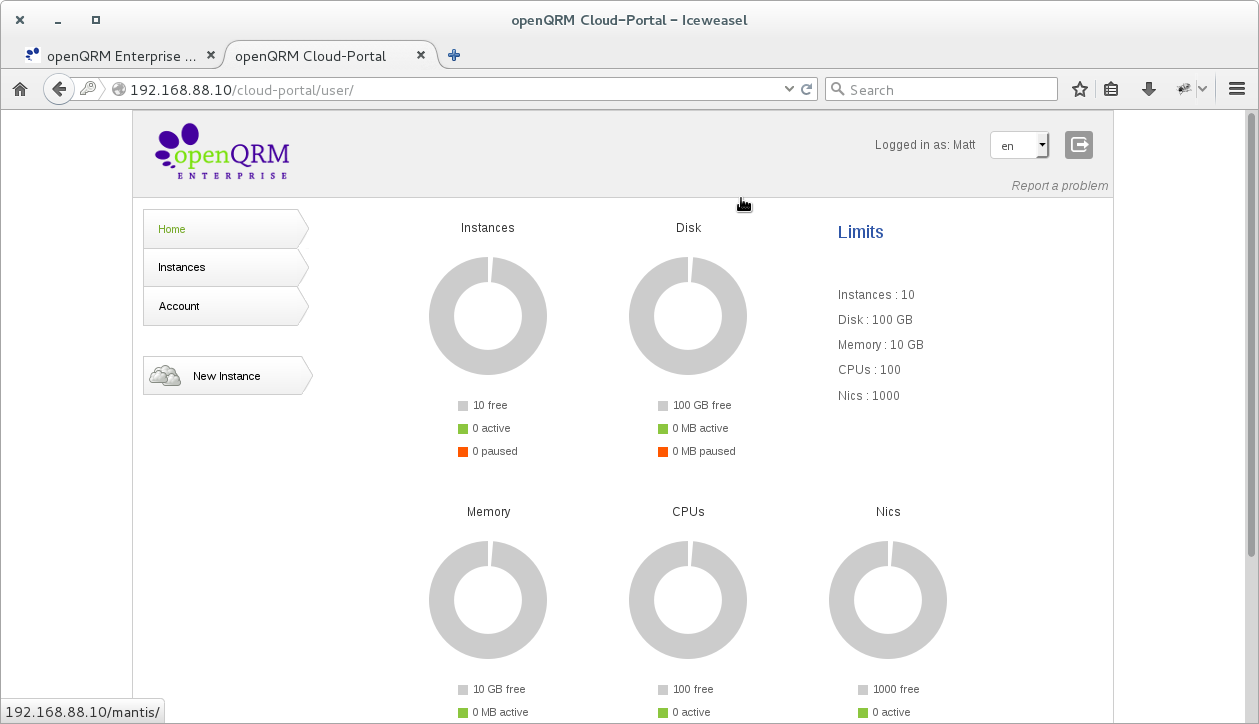Open the downloads arrow icon
This screenshot has height=724, width=1259.
1149,89
